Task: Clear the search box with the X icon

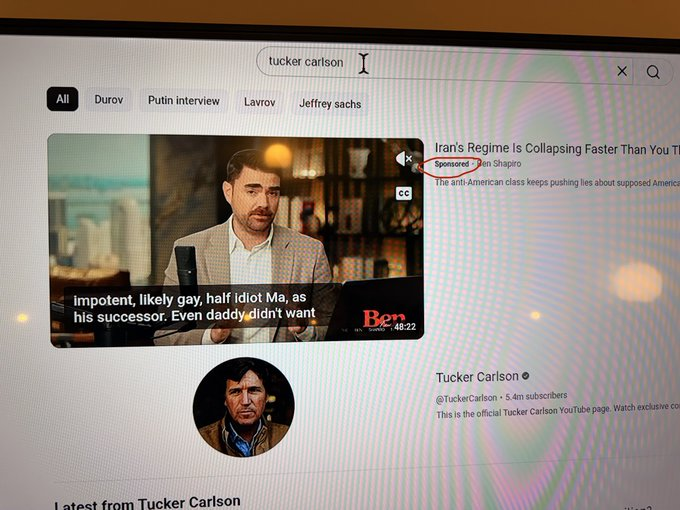Action: pyautogui.click(x=622, y=71)
